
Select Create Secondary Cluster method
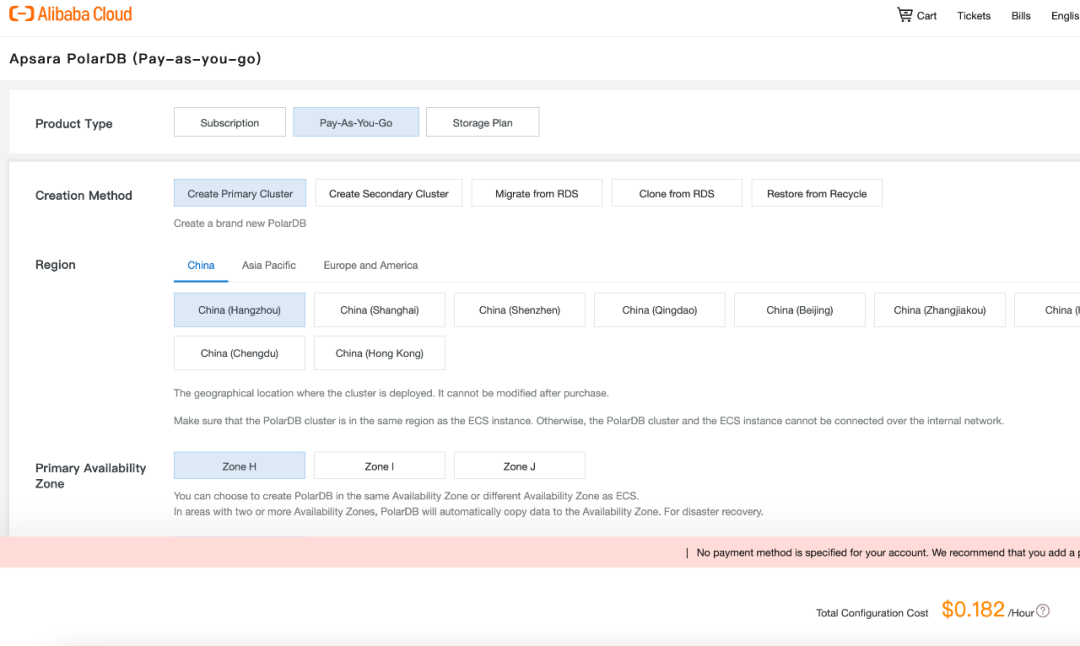click(x=388, y=194)
